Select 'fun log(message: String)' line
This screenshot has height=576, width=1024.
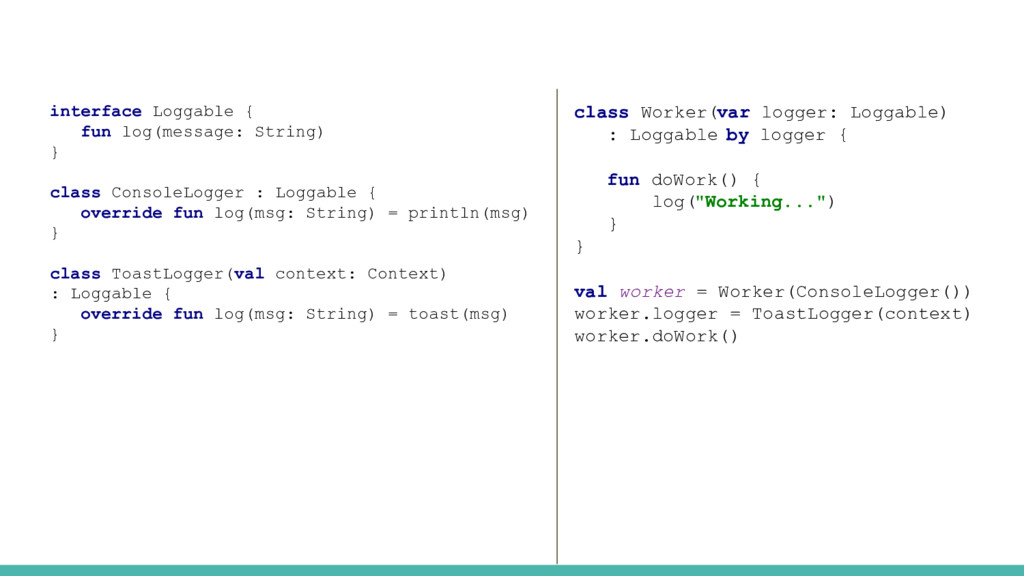[202, 132]
